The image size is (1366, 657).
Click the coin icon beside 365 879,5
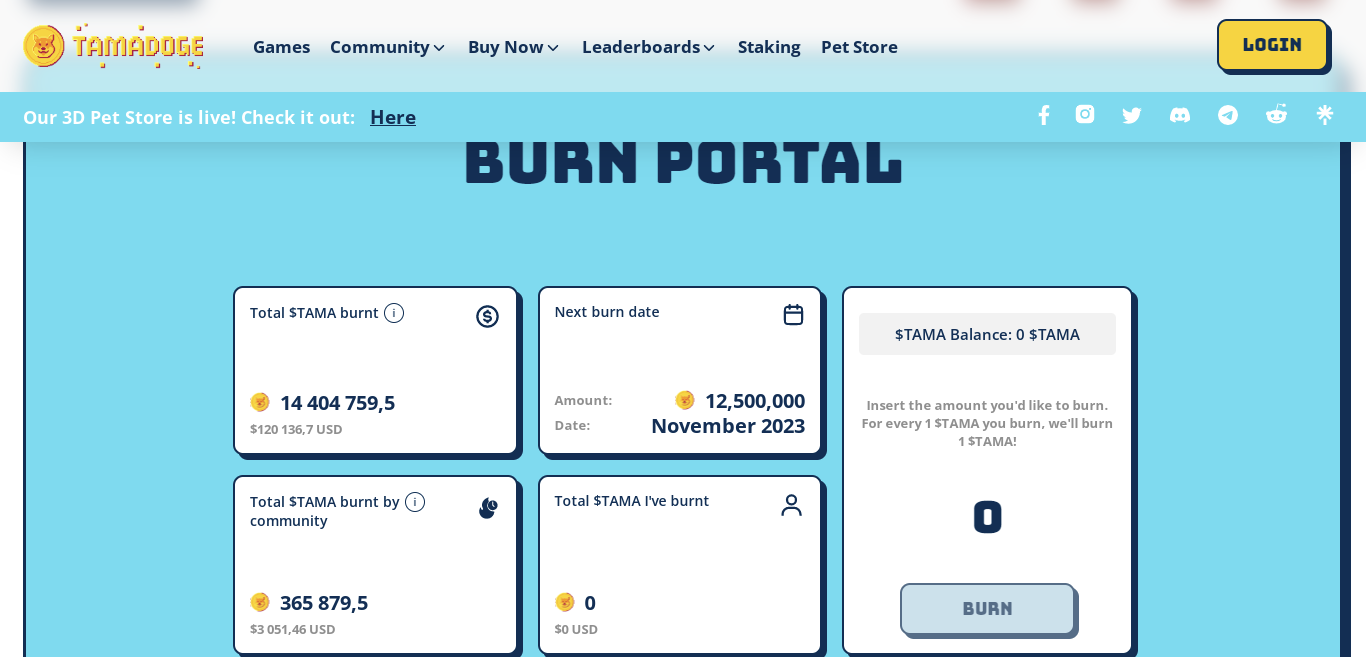(260, 602)
